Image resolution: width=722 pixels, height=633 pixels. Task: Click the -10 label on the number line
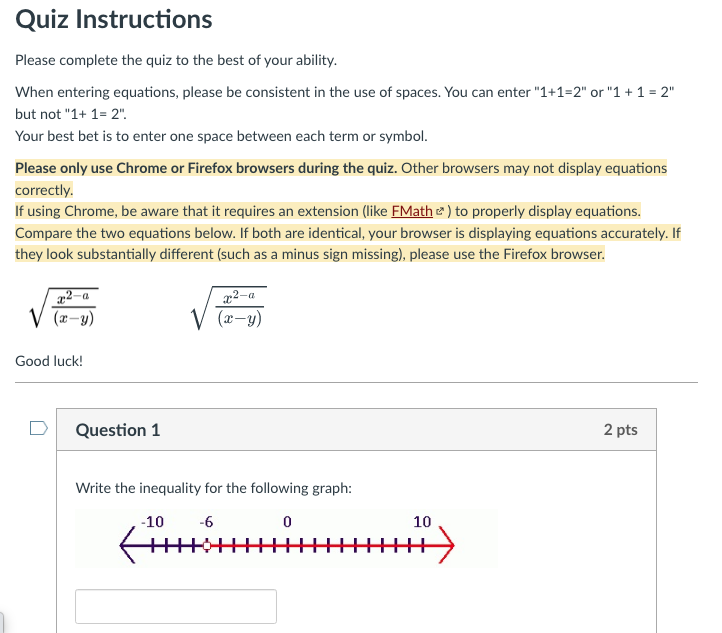[x=152, y=522]
